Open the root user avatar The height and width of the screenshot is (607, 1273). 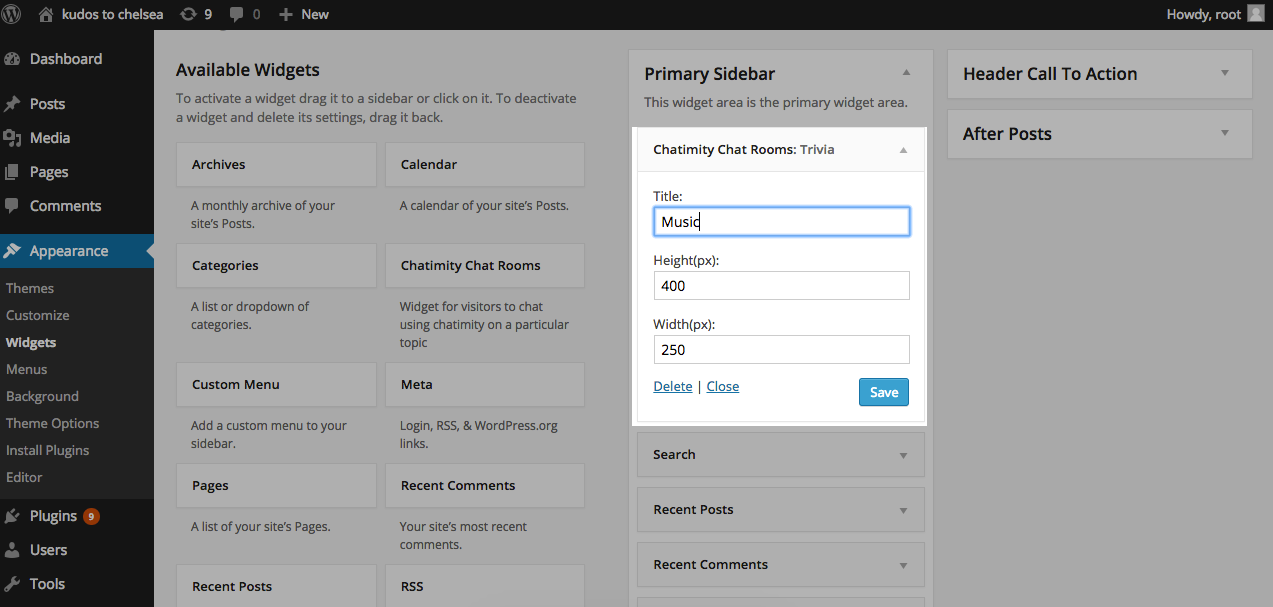click(1256, 14)
